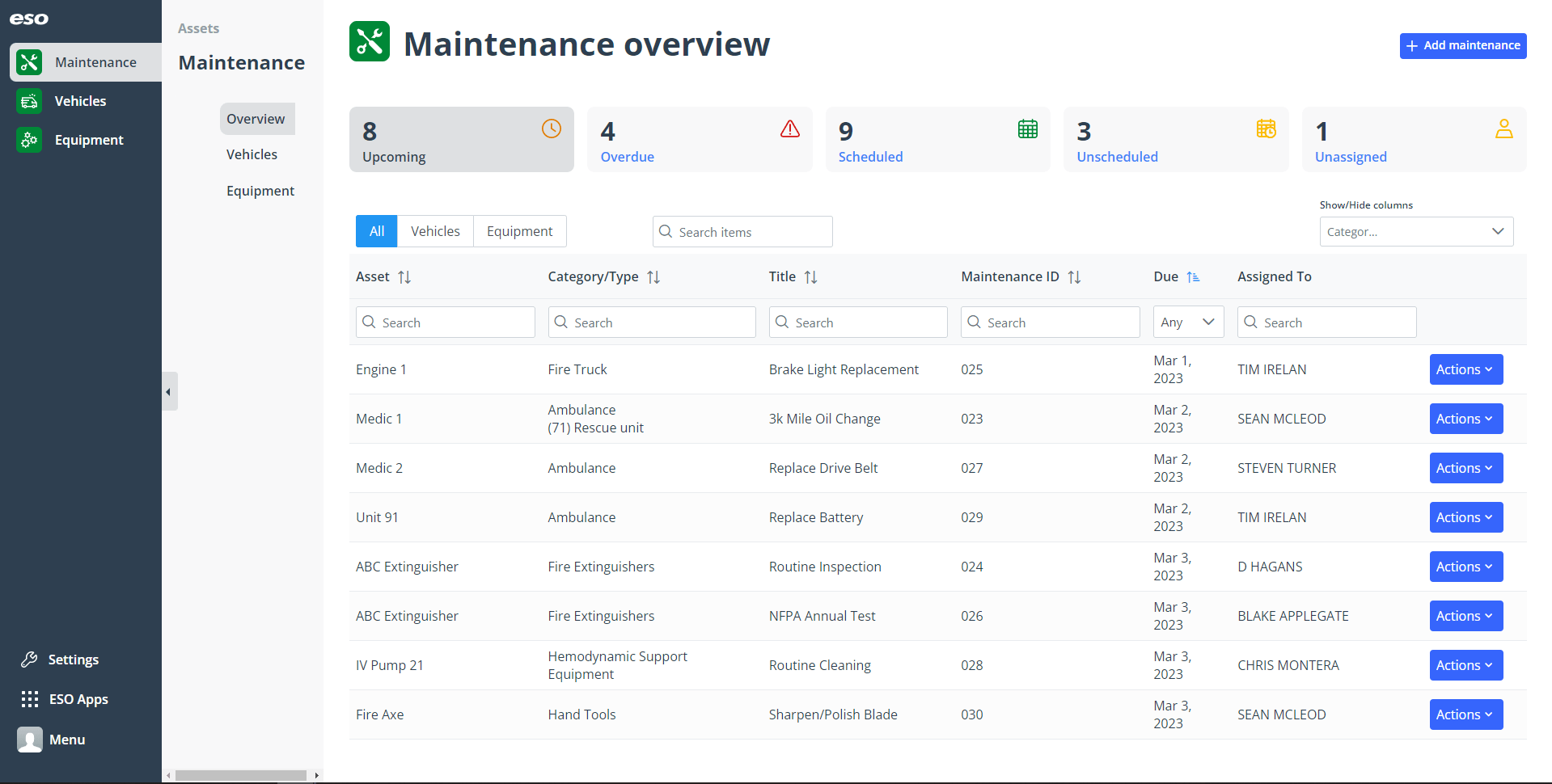Toggle Due column sort order

[1193, 277]
